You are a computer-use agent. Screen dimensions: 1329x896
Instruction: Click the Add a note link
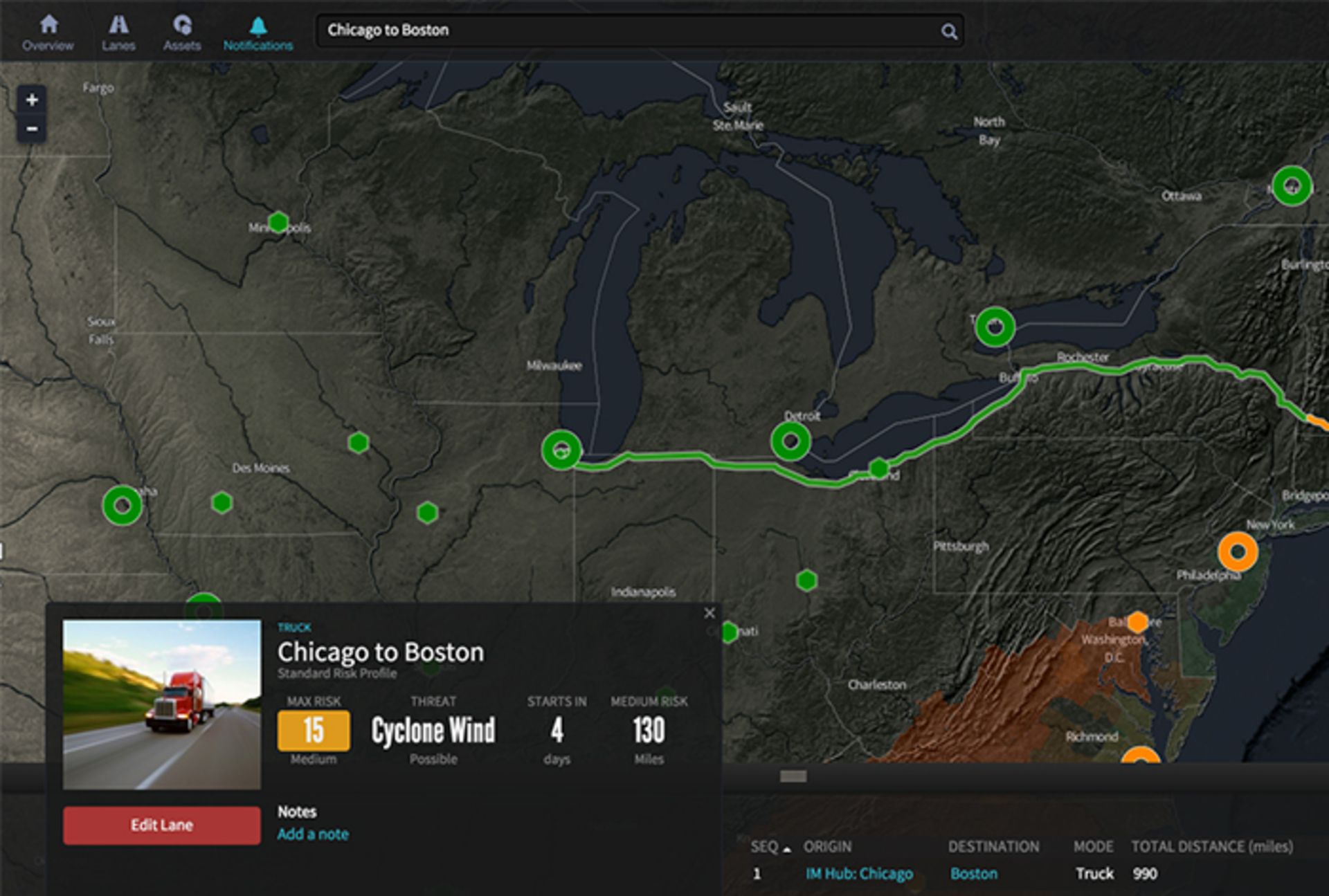[313, 834]
